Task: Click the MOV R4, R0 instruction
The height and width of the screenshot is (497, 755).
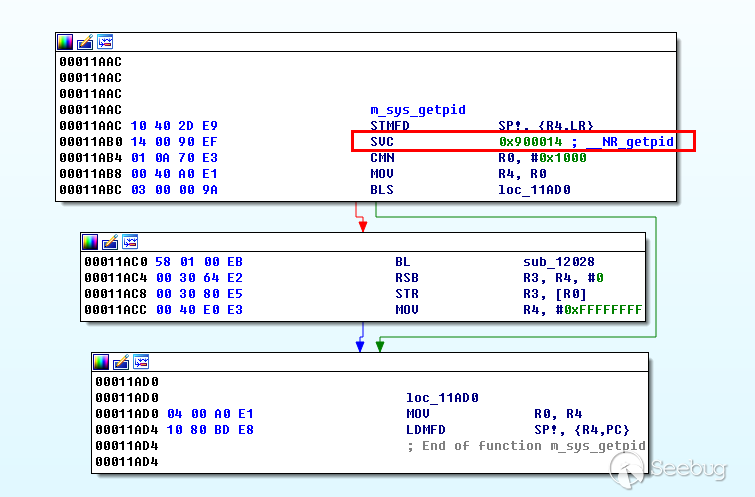Action: coord(458,173)
